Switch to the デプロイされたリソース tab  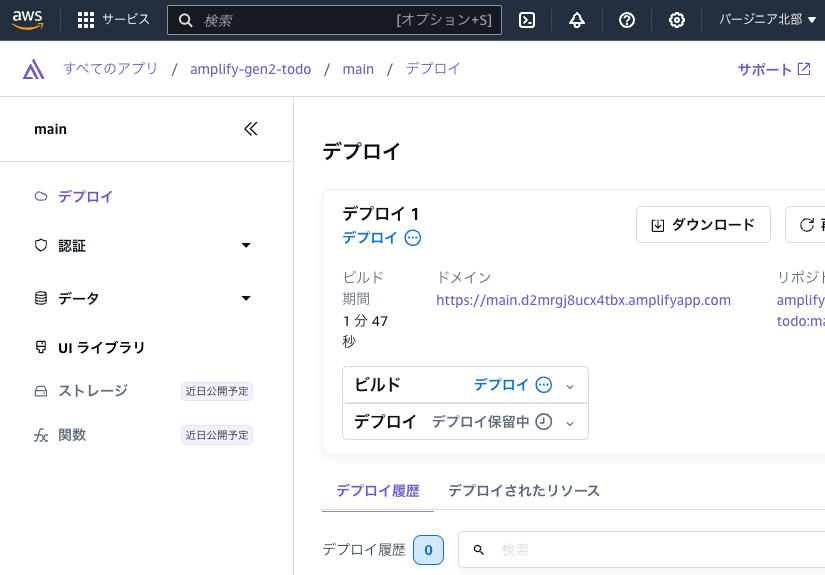524,491
